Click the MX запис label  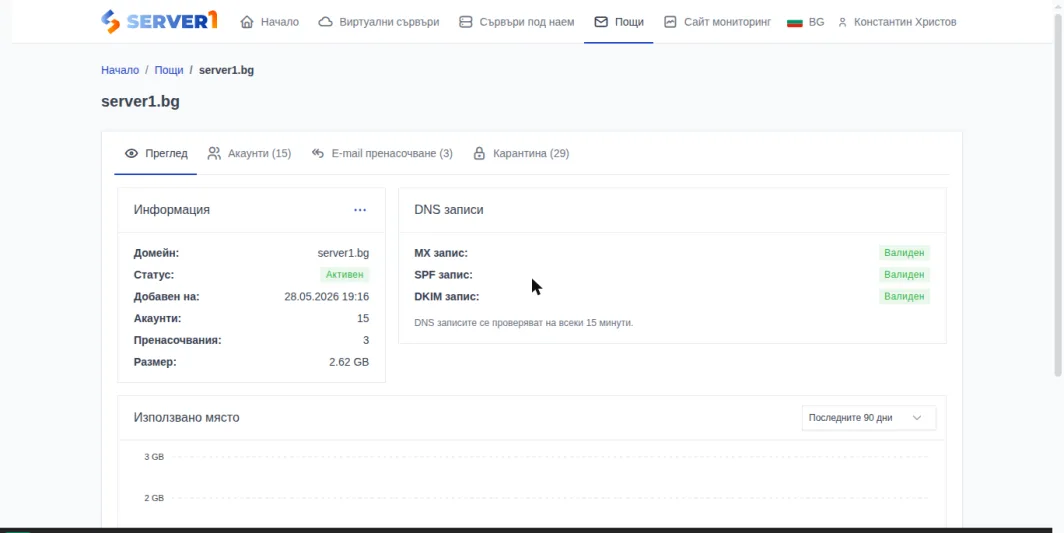[x=441, y=253]
